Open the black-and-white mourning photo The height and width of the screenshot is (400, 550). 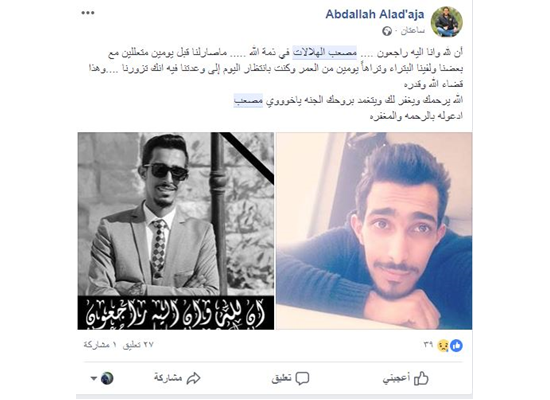tap(176, 231)
